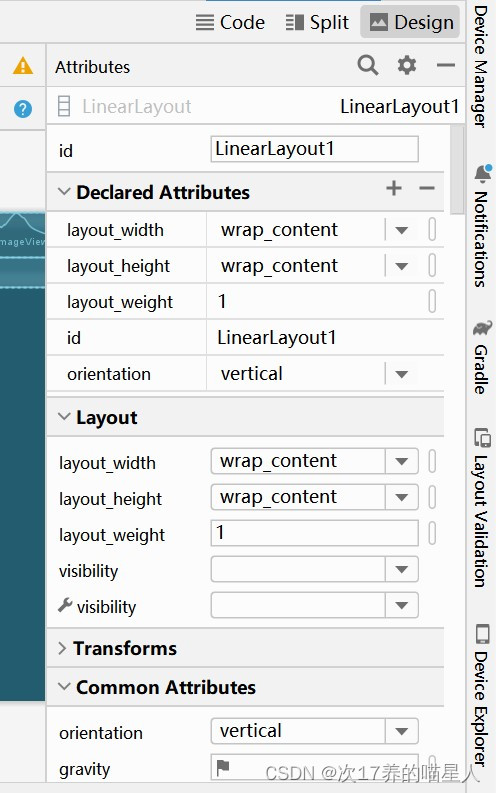This screenshot has width=496, height=793.
Task: Click the LinearLayout component icon
Action: (64, 107)
